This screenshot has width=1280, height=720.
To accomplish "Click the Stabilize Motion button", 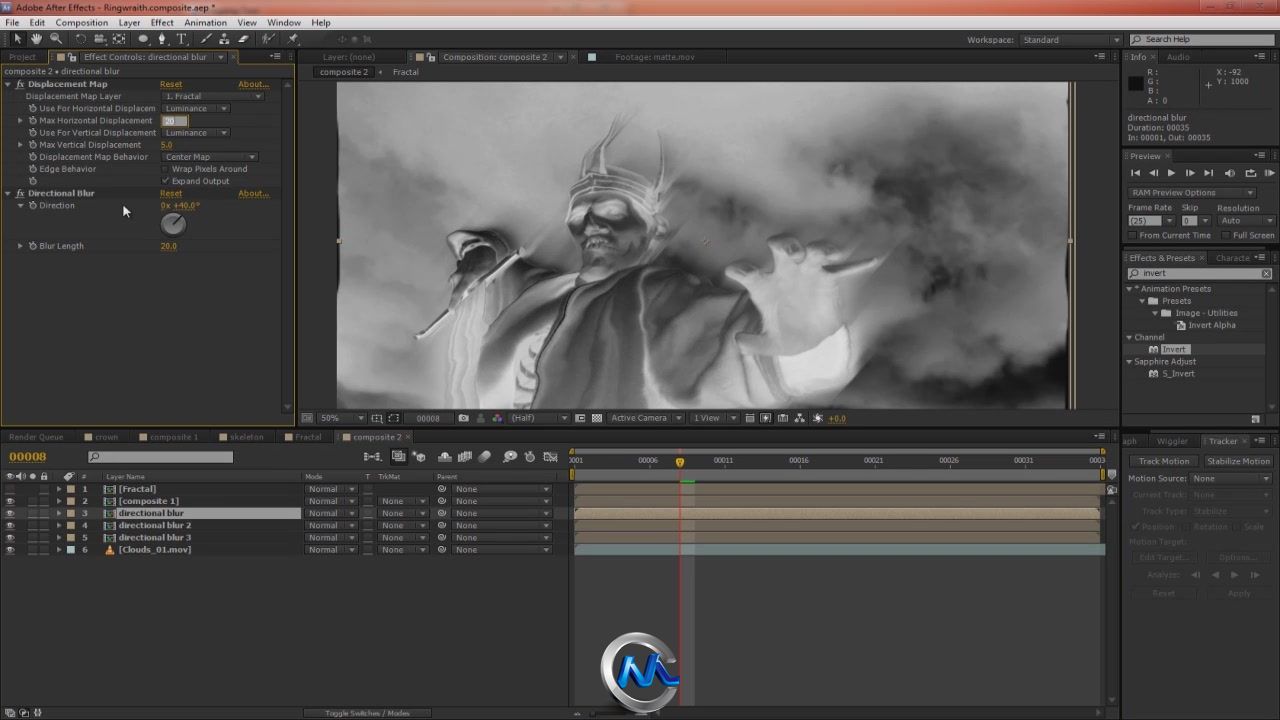I will [1238, 461].
